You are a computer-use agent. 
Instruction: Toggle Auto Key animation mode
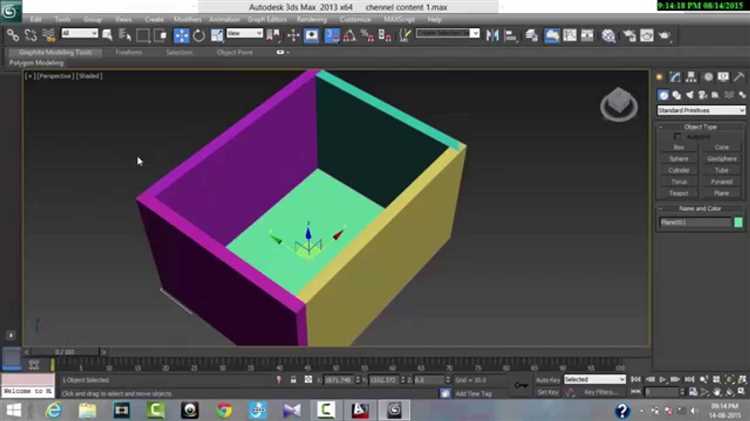pyautogui.click(x=547, y=380)
